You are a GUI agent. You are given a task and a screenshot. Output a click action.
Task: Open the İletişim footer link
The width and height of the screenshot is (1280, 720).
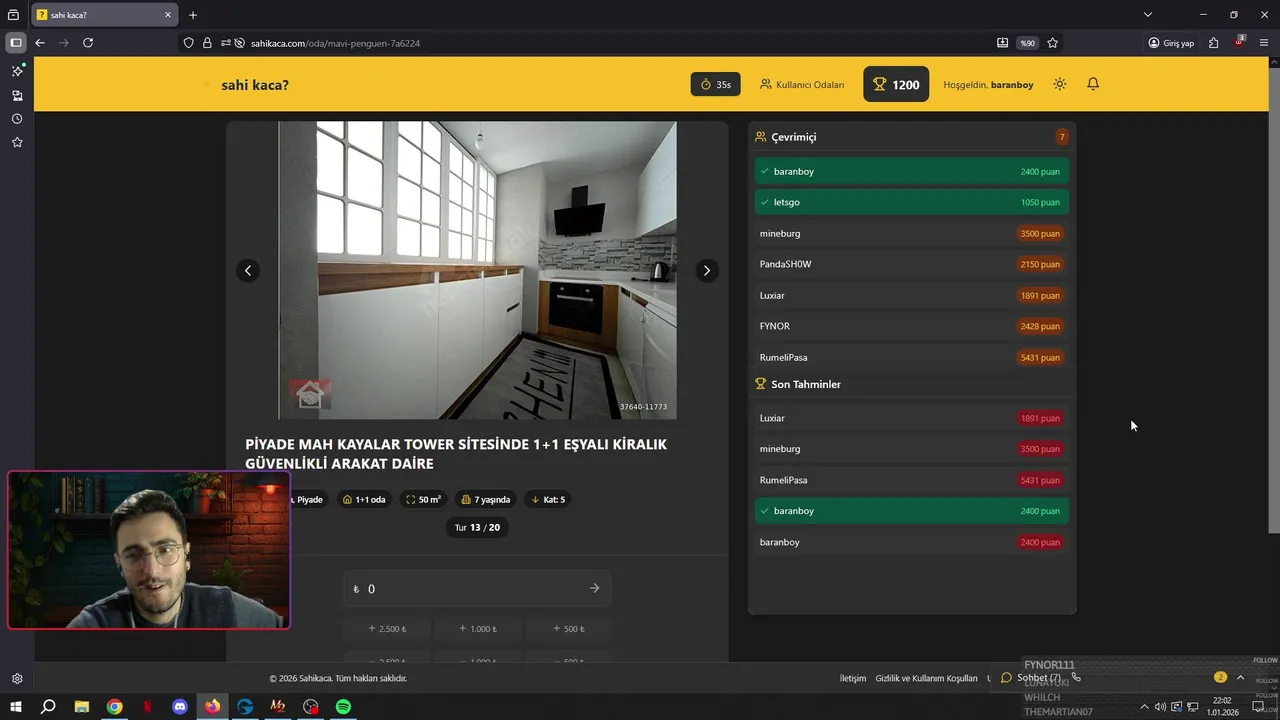click(x=853, y=678)
